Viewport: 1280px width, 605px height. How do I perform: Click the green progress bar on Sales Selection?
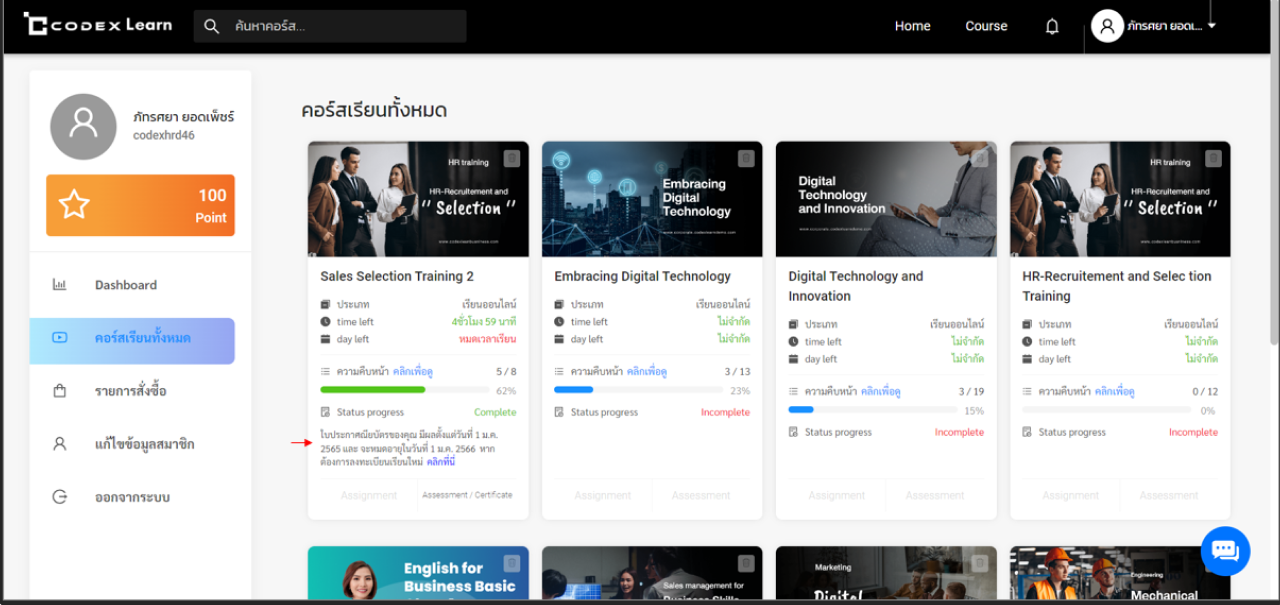click(x=373, y=390)
